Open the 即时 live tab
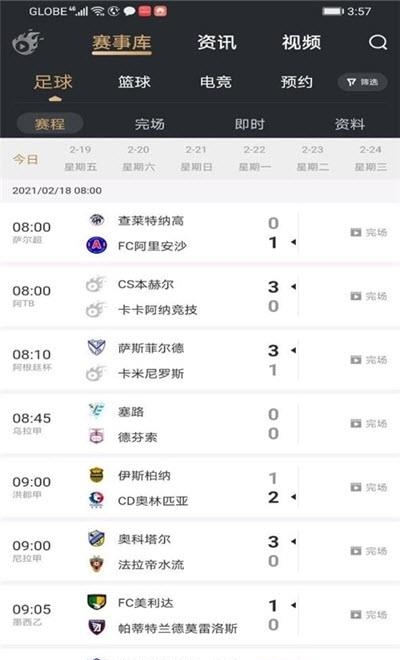This screenshot has height=660, width=400. pos(250,124)
